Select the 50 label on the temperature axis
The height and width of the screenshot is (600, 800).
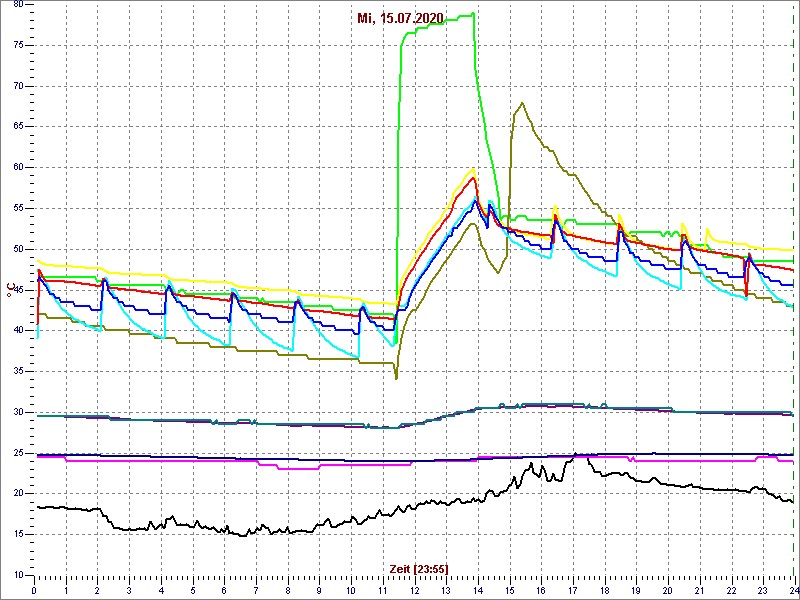click(18, 249)
